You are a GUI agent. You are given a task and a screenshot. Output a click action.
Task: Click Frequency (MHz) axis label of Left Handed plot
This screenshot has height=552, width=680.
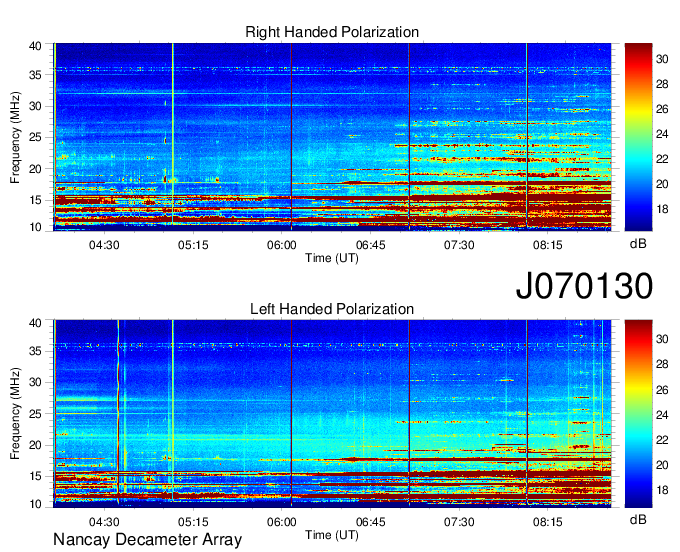coord(15,414)
